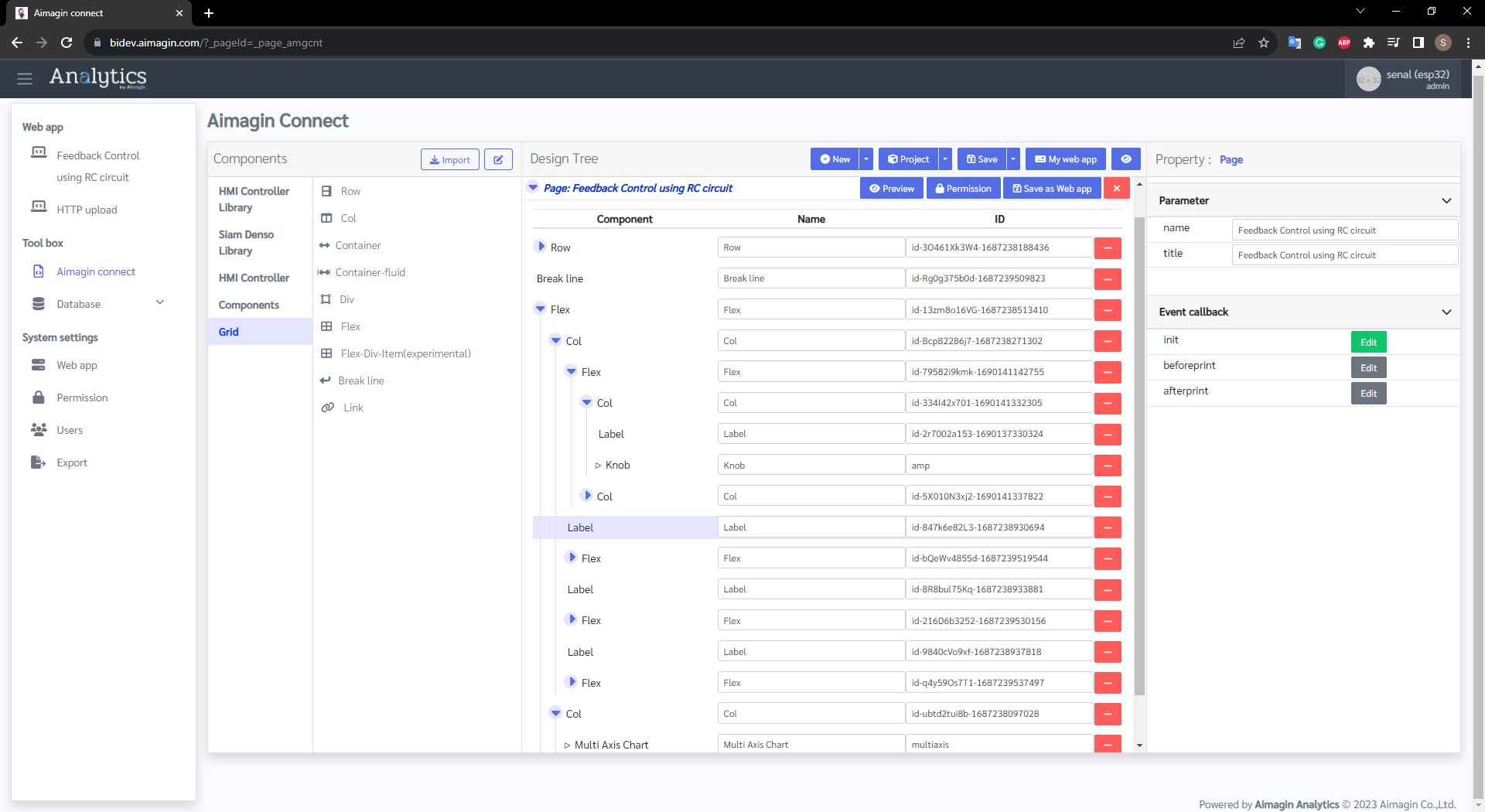Image resolution: width=1485 pixels, height=812 pixels.
Task: Click the Save button
Action: tap(981, 159)
